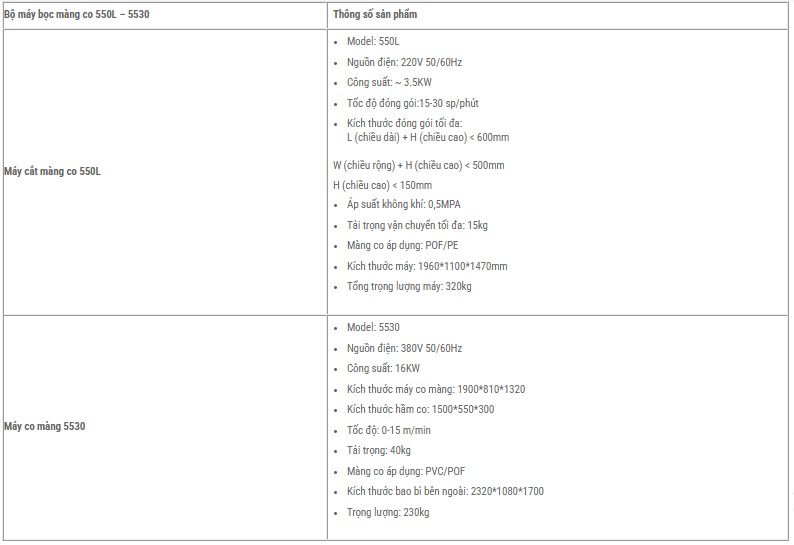Click the 'Công suất: ~ 3.5KW' line

(389, 83)
